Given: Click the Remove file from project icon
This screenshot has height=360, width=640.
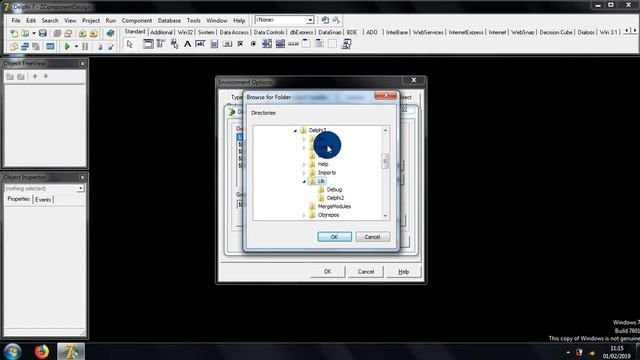Looking at the screenshot, I should 93,33.
